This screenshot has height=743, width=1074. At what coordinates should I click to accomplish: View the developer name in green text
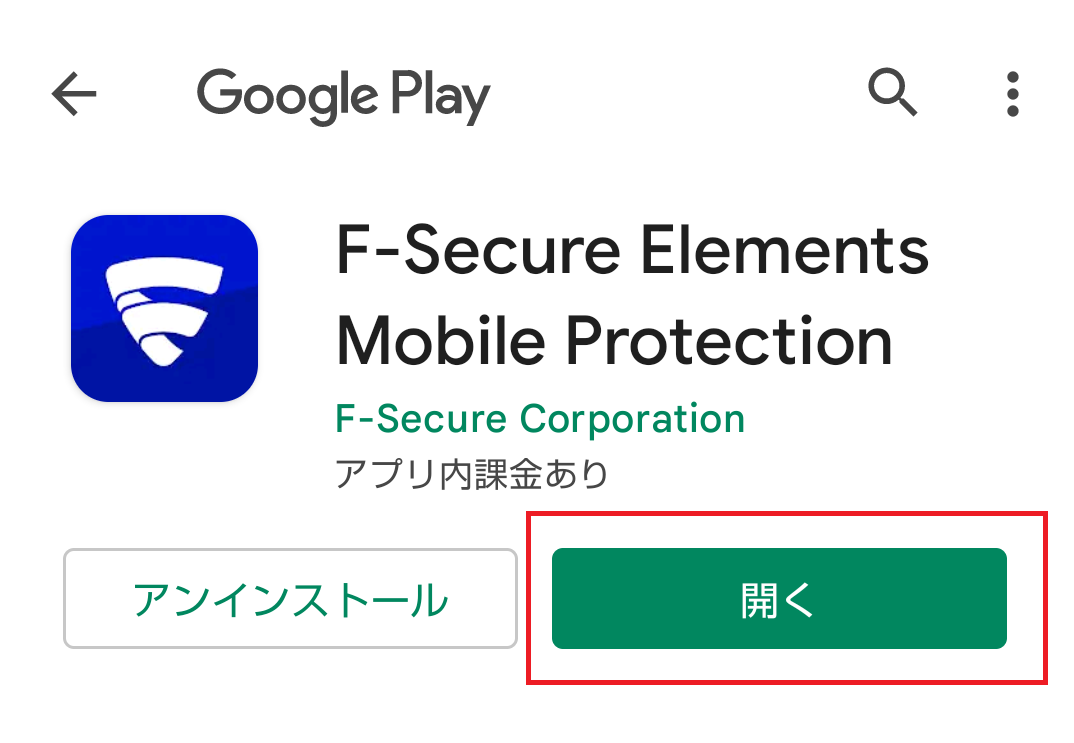pyautogui.click(x=540, y=419)
